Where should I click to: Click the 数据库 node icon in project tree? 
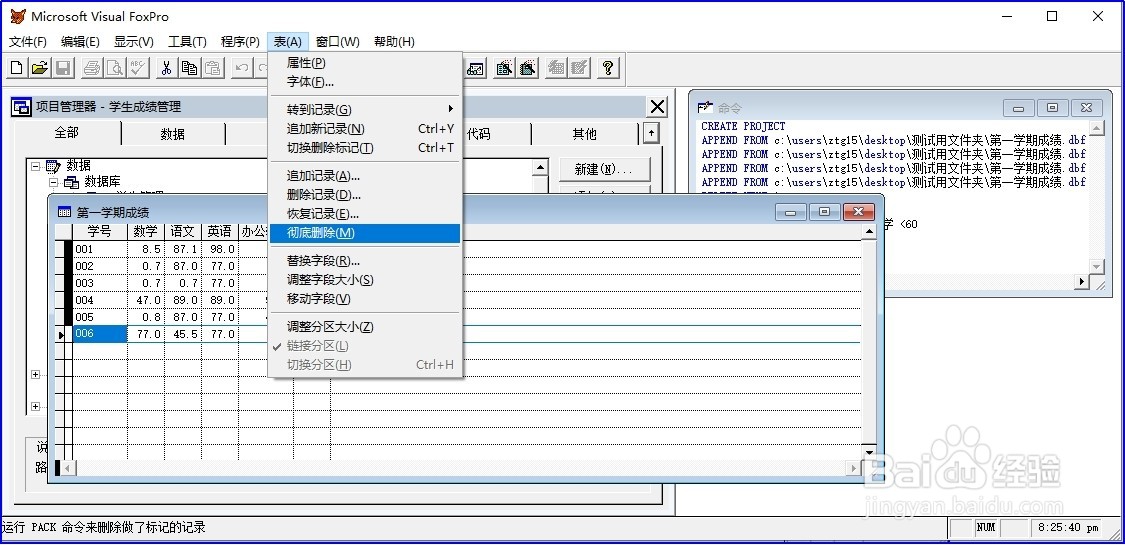pos(72,182)
